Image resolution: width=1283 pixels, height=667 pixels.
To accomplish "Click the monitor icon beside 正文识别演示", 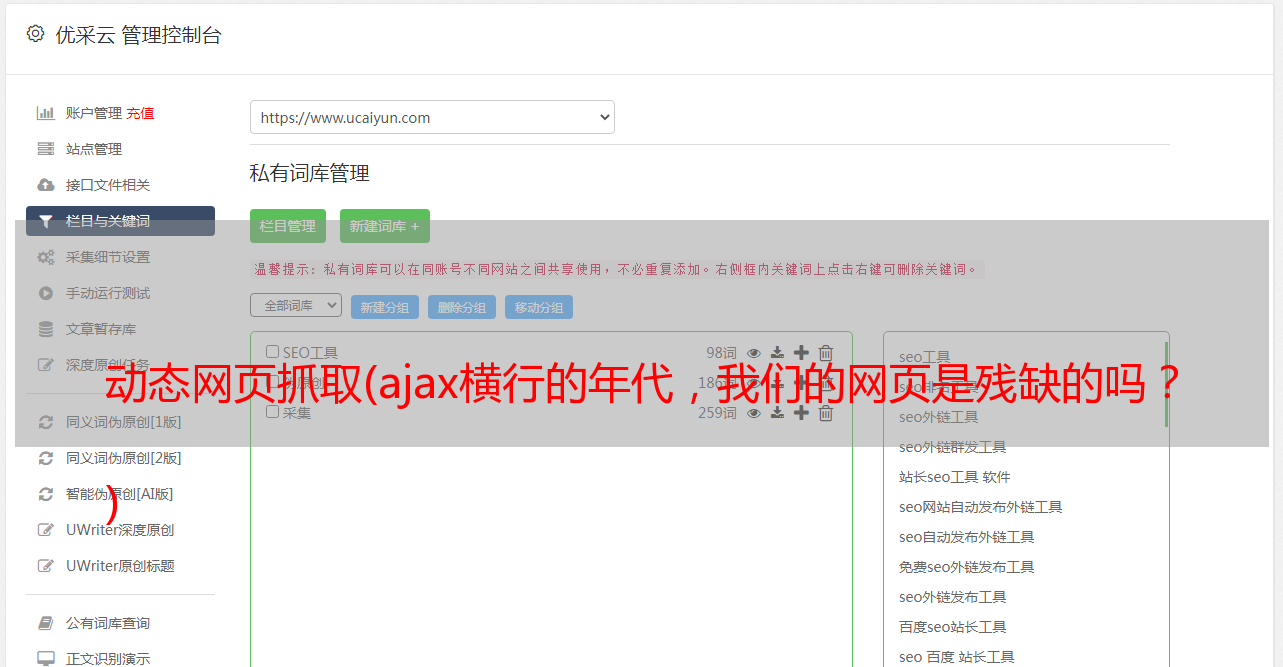I will point(45,658).
